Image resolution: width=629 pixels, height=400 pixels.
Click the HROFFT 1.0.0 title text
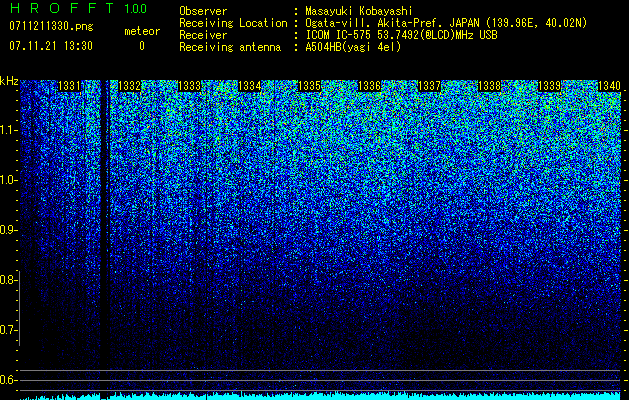78,8
